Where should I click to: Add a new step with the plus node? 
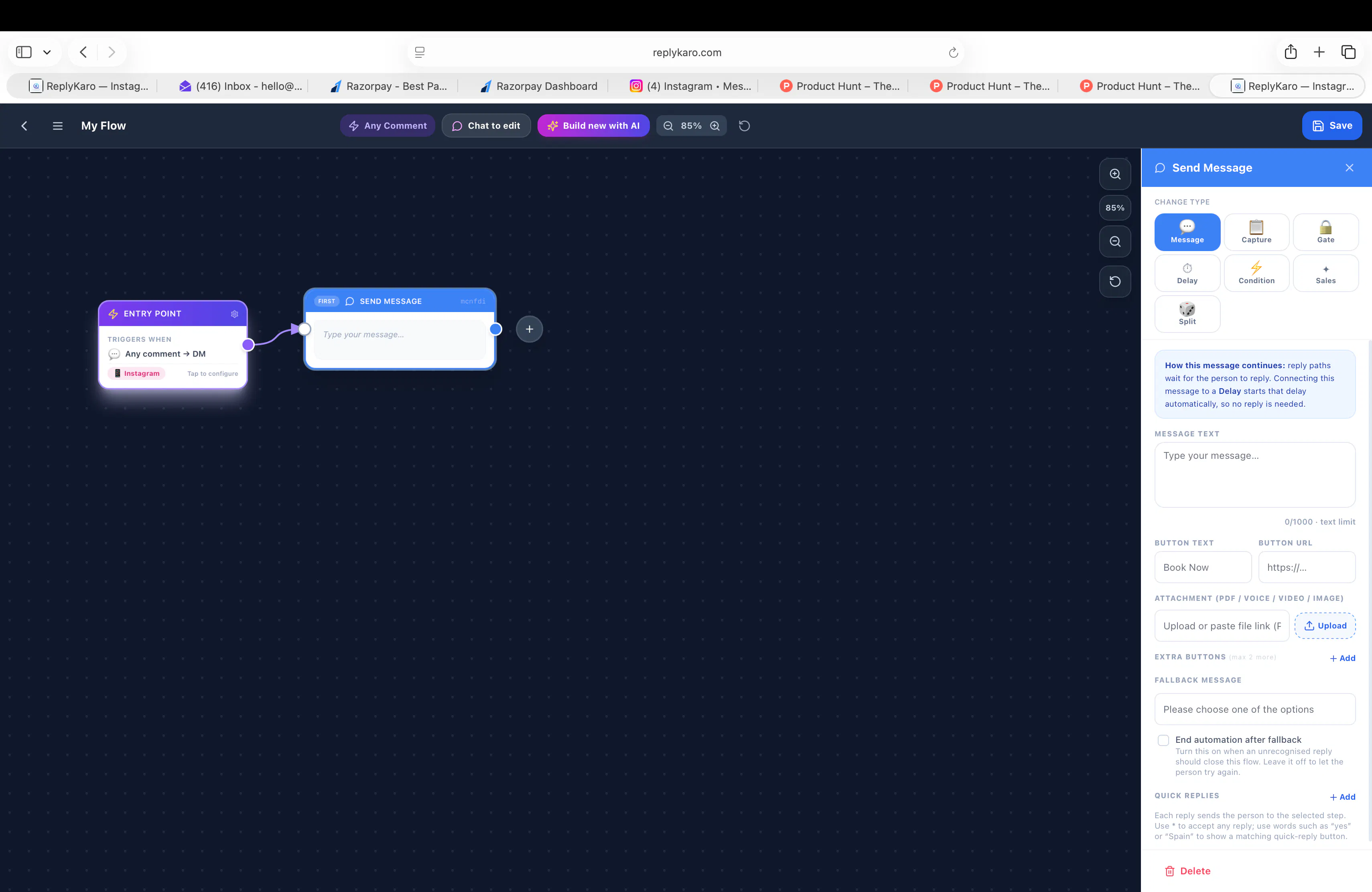click(529, 329)
